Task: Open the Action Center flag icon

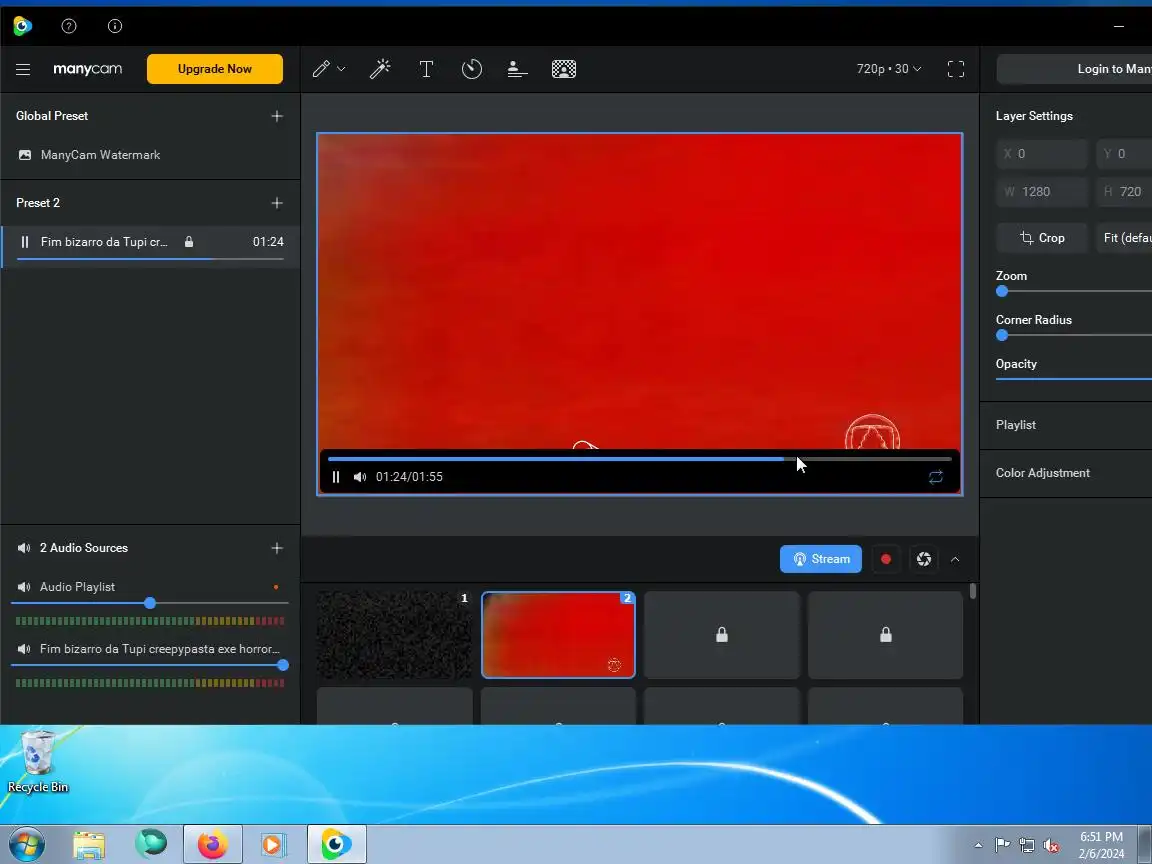Action: (1002, 845)
